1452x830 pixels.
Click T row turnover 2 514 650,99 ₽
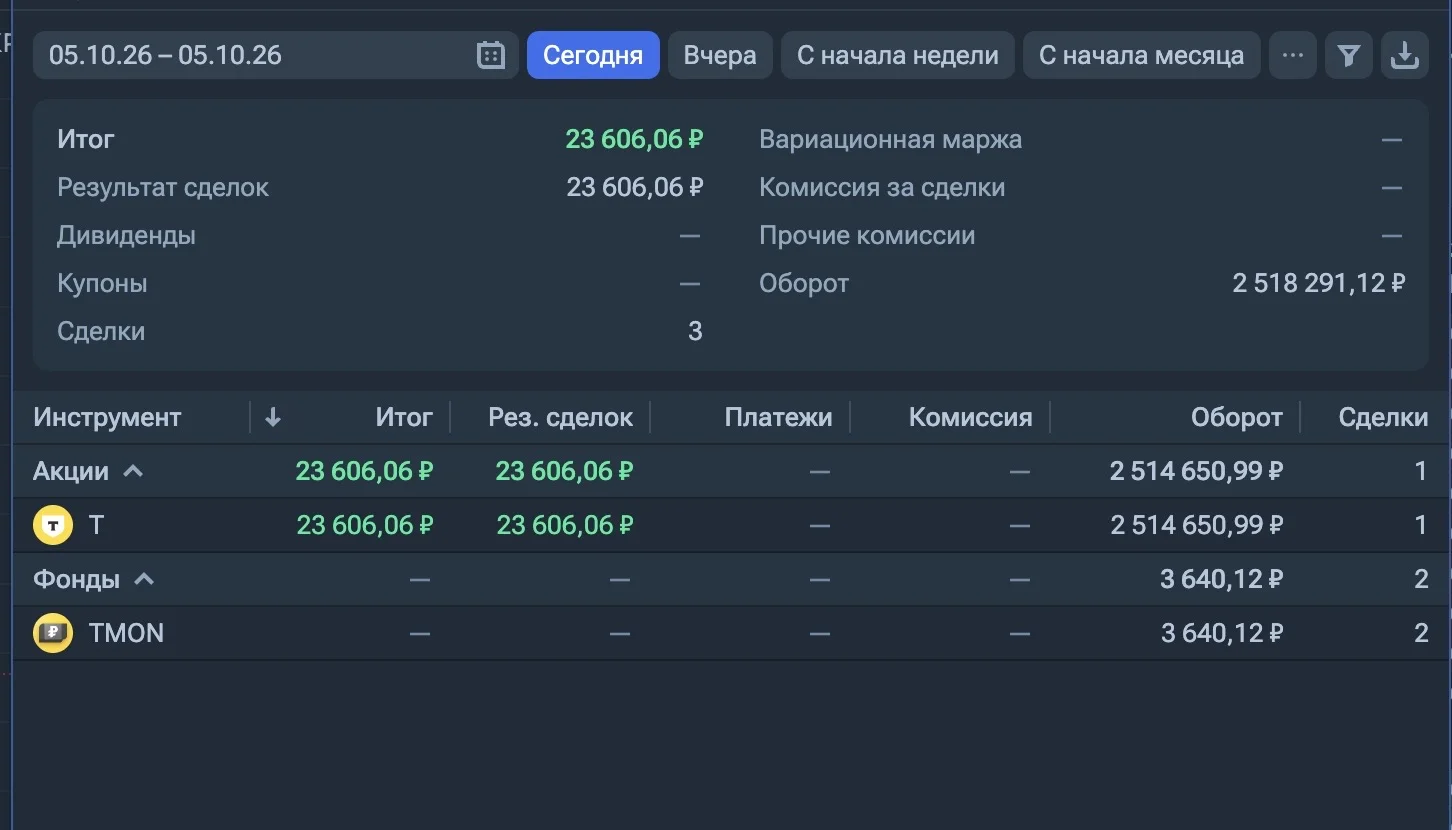[1197, 525]
